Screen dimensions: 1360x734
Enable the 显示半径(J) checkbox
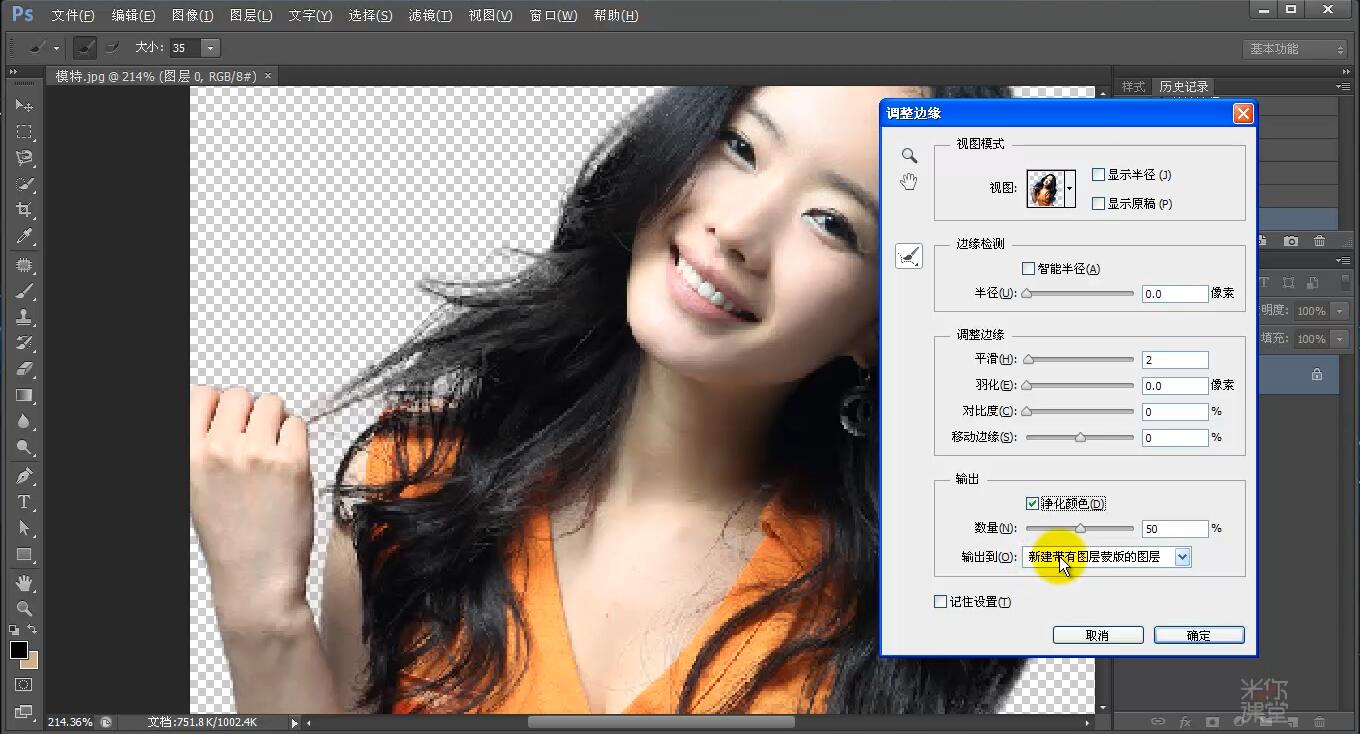click(x=1099, y=174)
